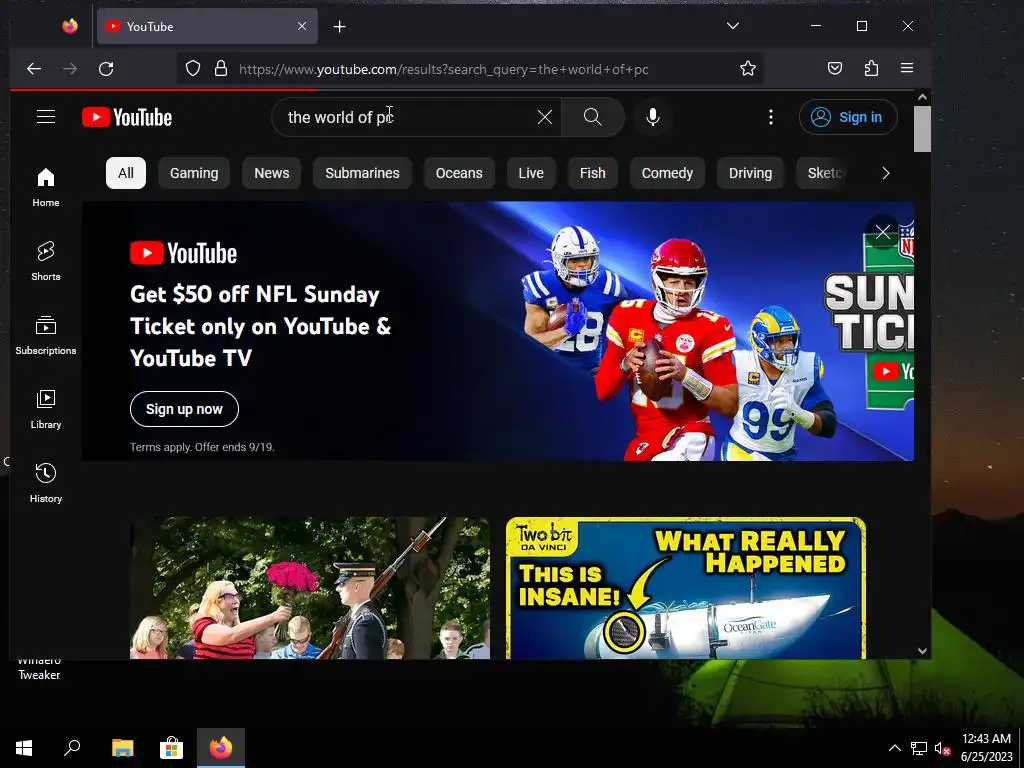Image resolution: width=1024 pixels, height=768 pixels.
Task: Open Firefox application menu
Action: [x=907, y=69]
